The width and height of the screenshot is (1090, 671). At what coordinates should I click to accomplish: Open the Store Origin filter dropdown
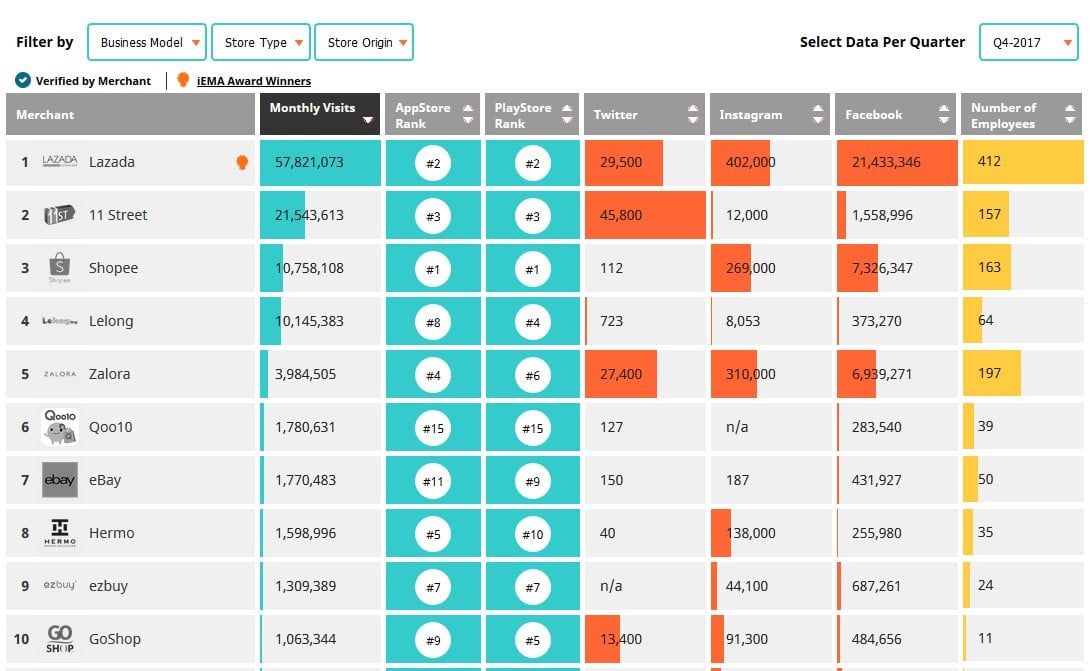point(364,43)
